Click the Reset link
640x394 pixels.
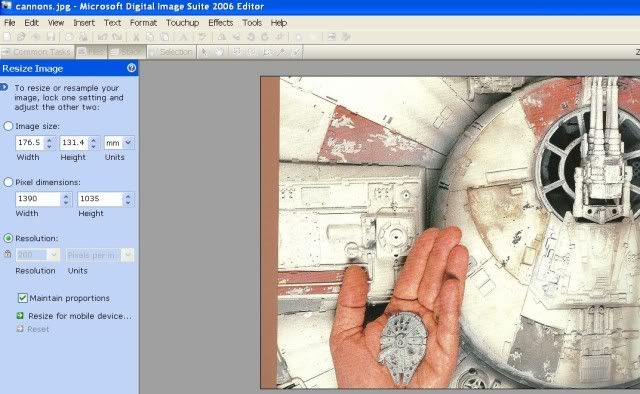(x=38, y=329)
